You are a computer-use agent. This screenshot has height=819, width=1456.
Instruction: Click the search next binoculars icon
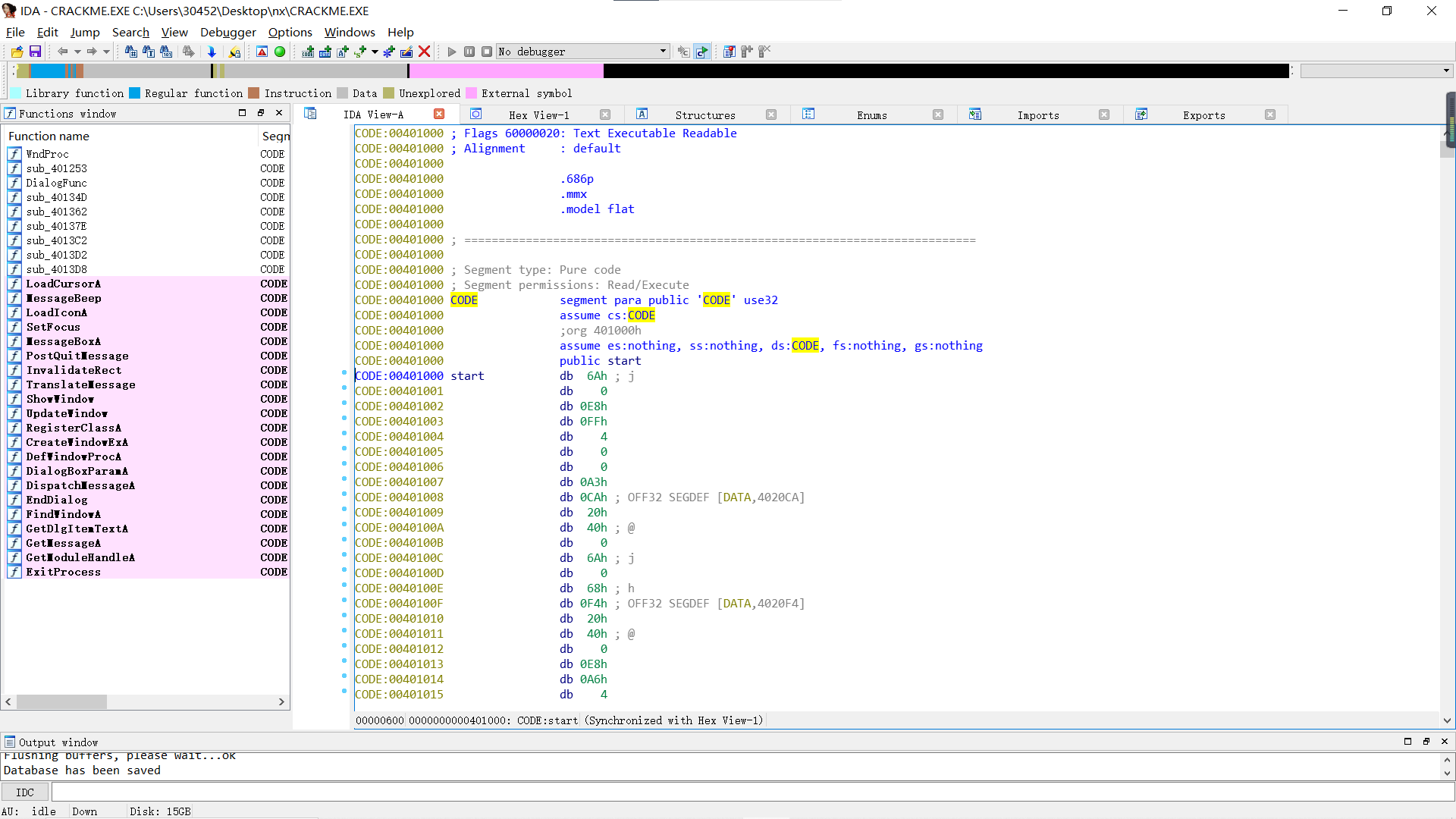click(x=188, y=52)
